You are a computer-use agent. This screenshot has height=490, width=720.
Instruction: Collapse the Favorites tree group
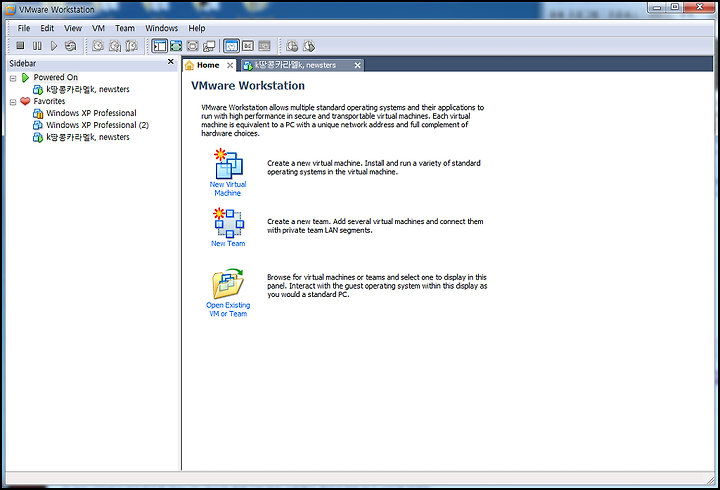click(13, 102)
